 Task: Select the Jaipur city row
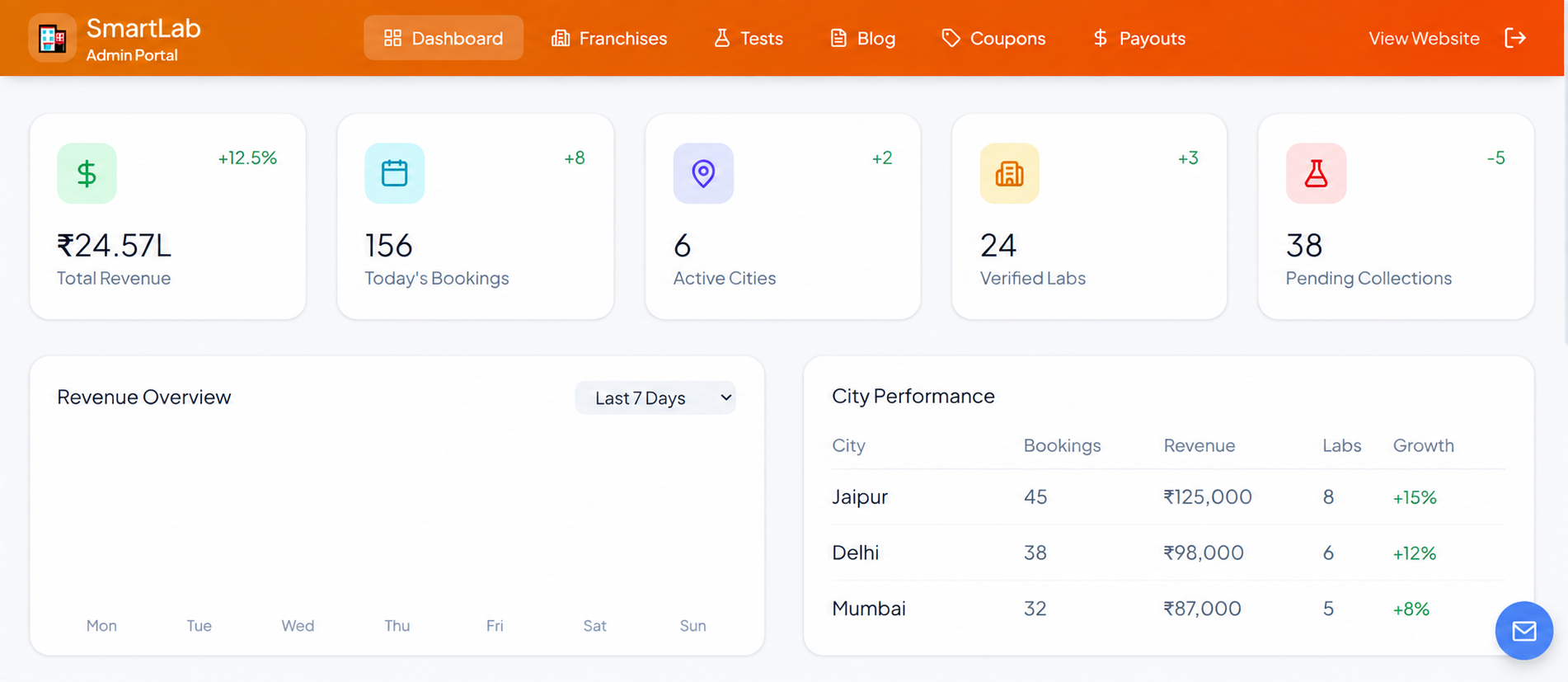pos(1168,497)
